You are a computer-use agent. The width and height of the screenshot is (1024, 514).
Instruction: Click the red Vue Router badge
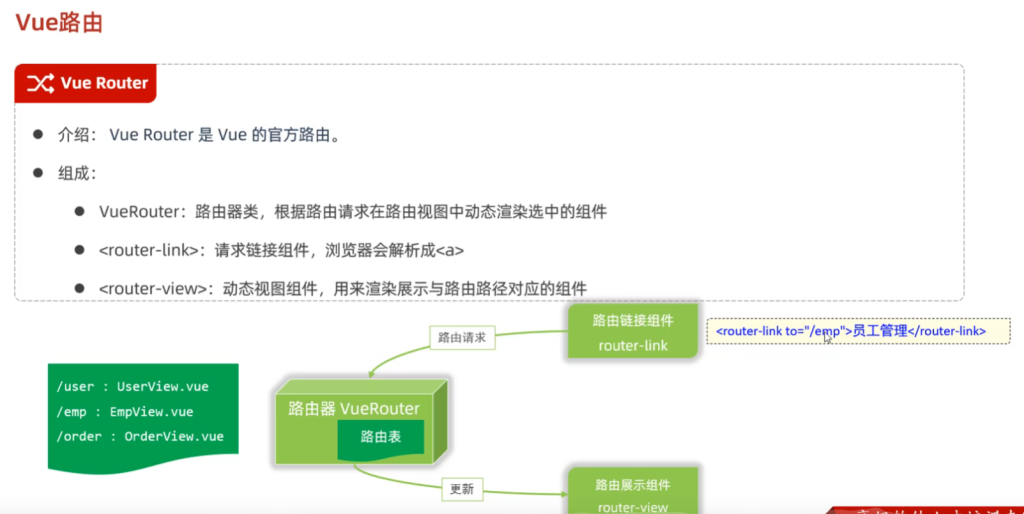[x=86, y=83]
